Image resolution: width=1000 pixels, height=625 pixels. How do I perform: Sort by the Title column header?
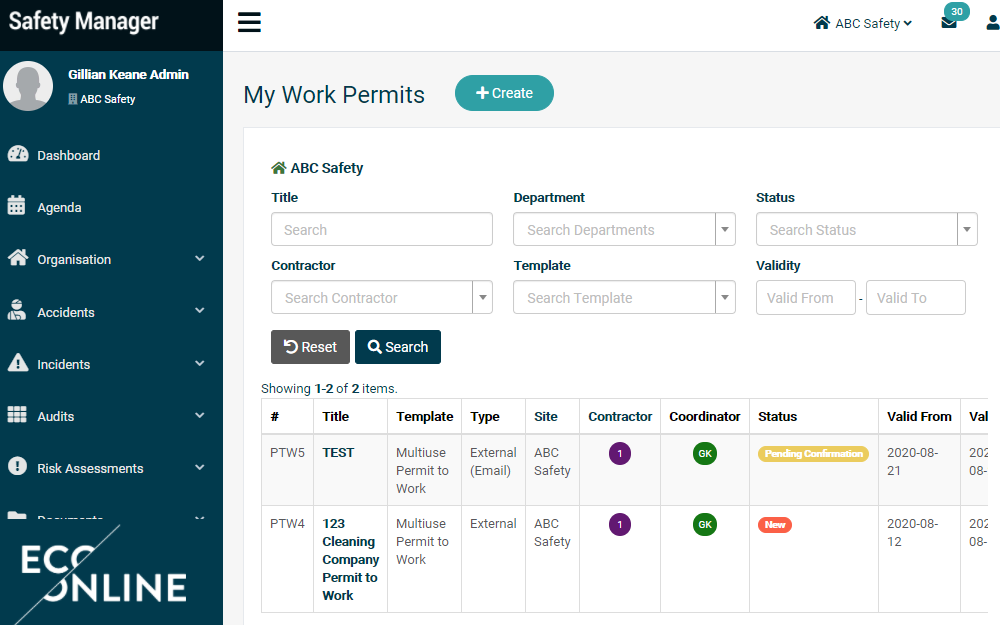point(335,416)
